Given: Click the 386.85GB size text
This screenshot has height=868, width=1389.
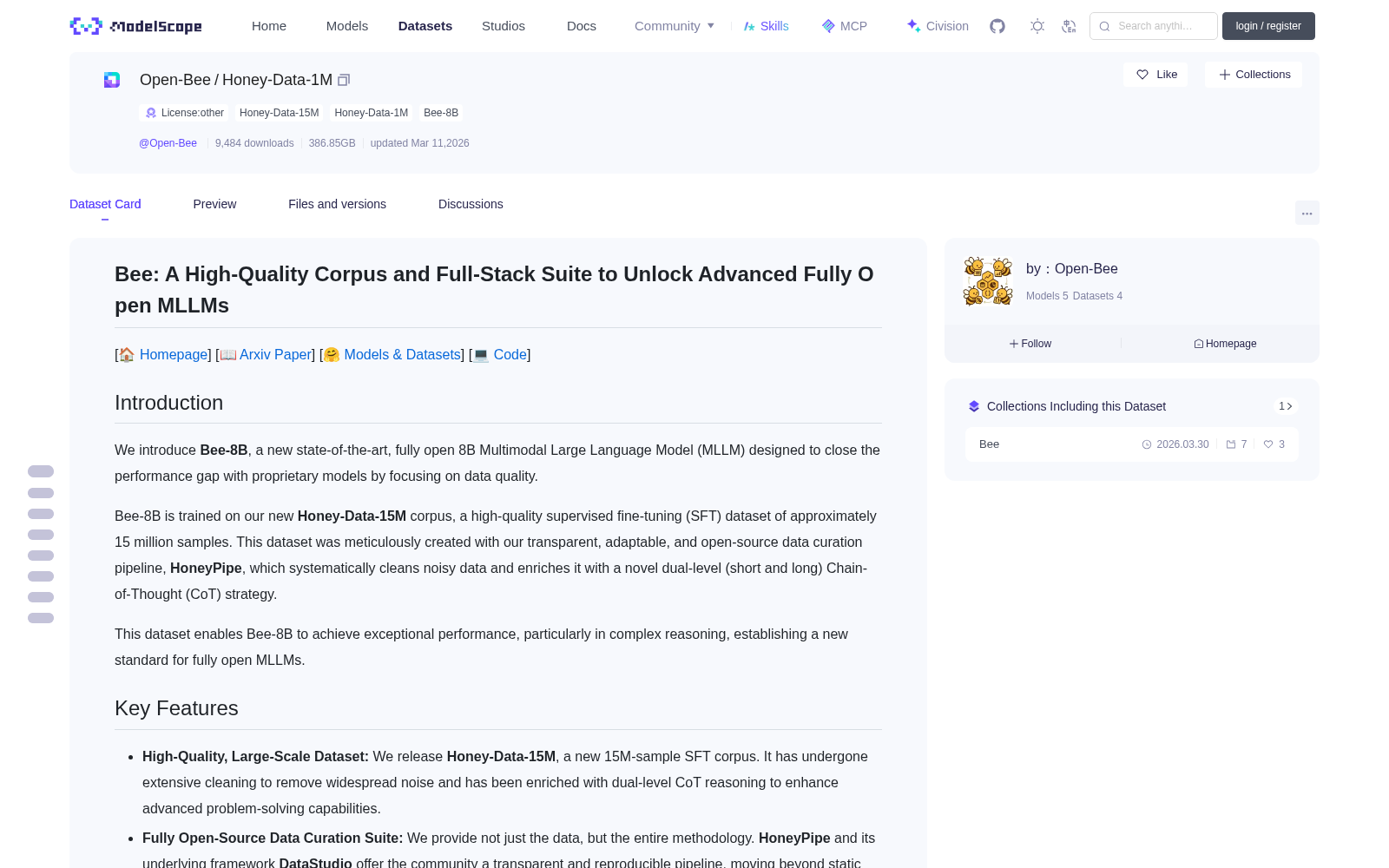Looking at the screenshot, I should click(x=332, y=143).
